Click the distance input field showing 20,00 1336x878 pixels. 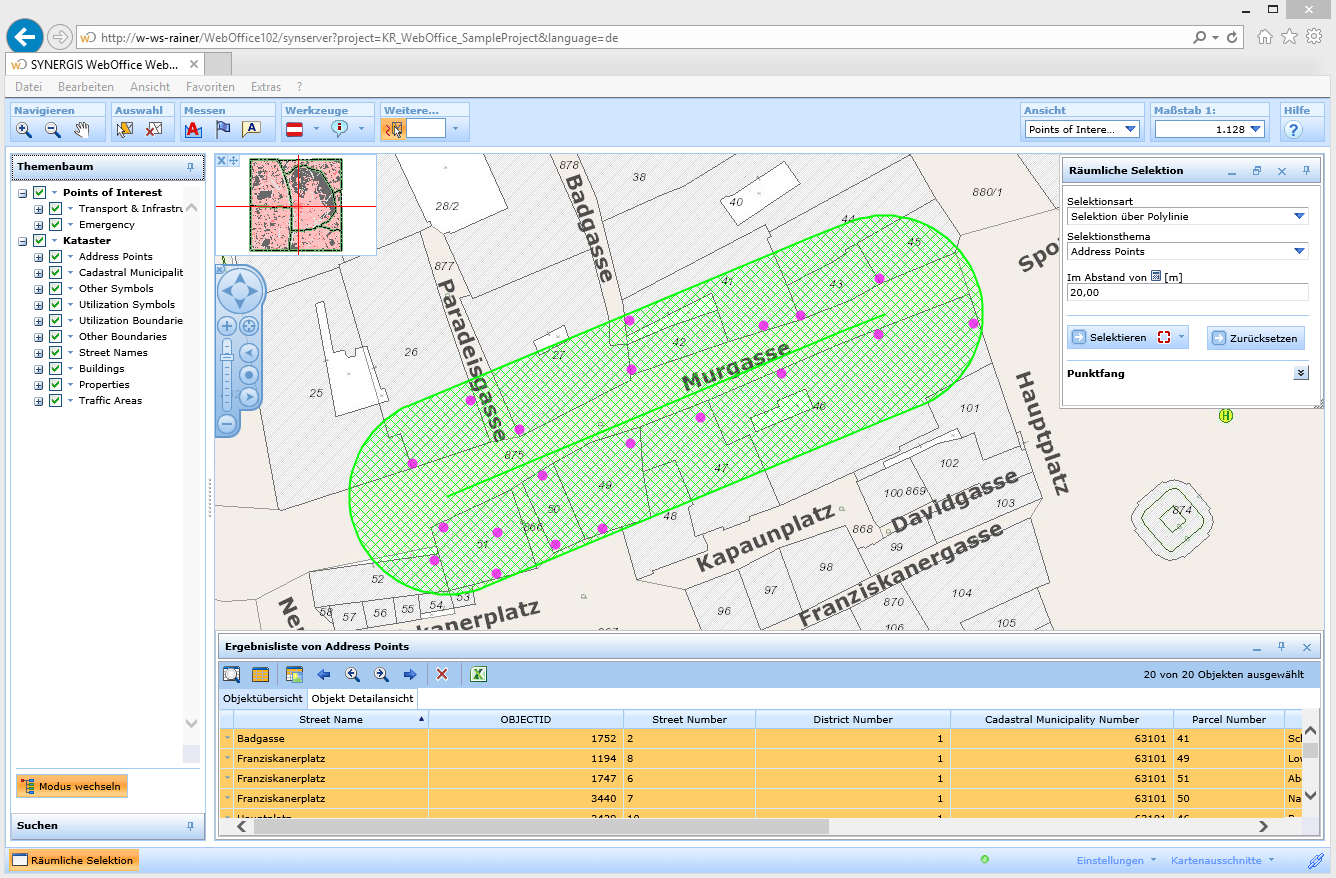click(1186, 293)
